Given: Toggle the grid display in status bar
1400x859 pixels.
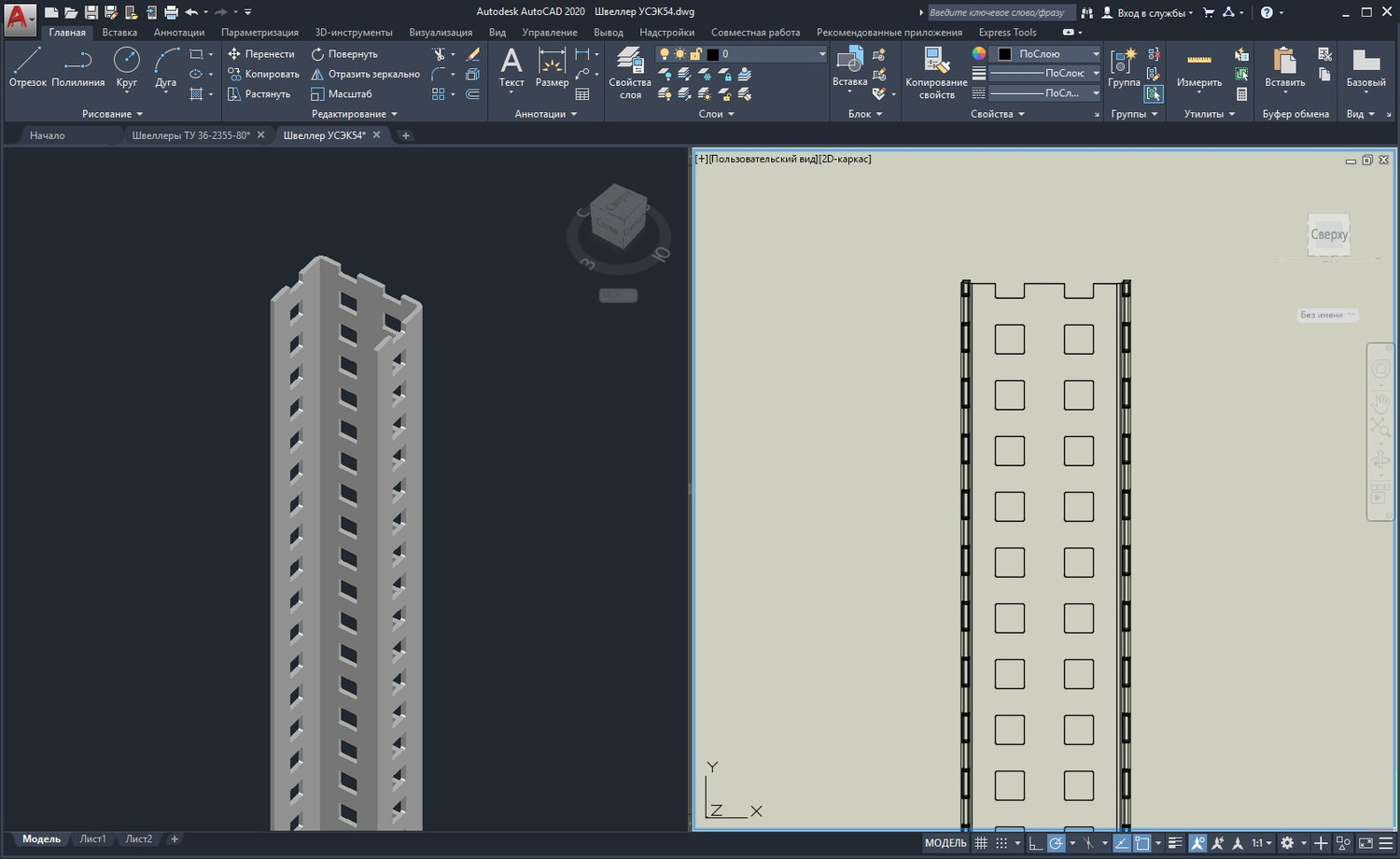Looking at the screenshot, I should click(x=981, y=843).
